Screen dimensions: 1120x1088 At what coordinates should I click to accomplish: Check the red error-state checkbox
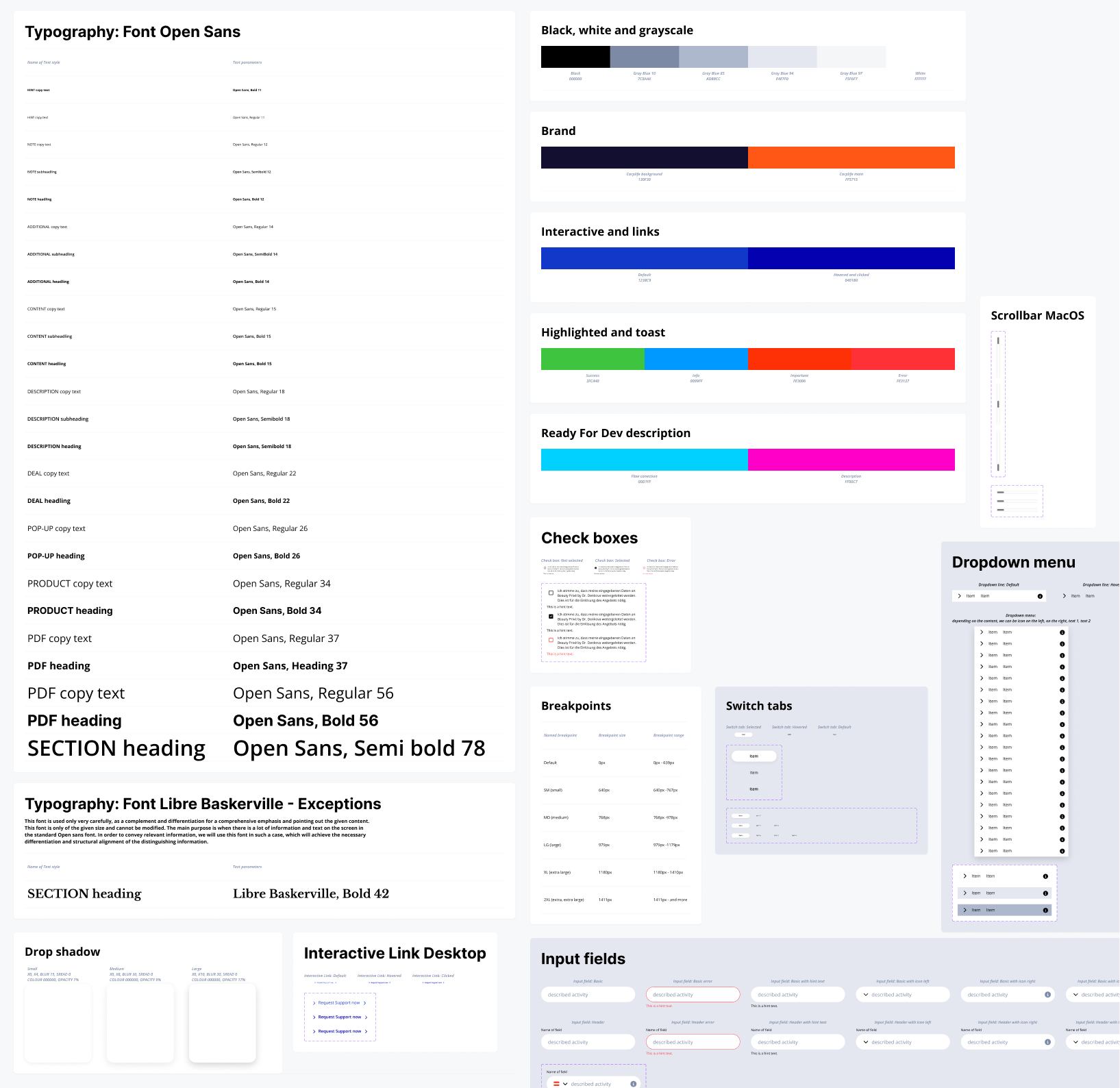click(551, 640)
